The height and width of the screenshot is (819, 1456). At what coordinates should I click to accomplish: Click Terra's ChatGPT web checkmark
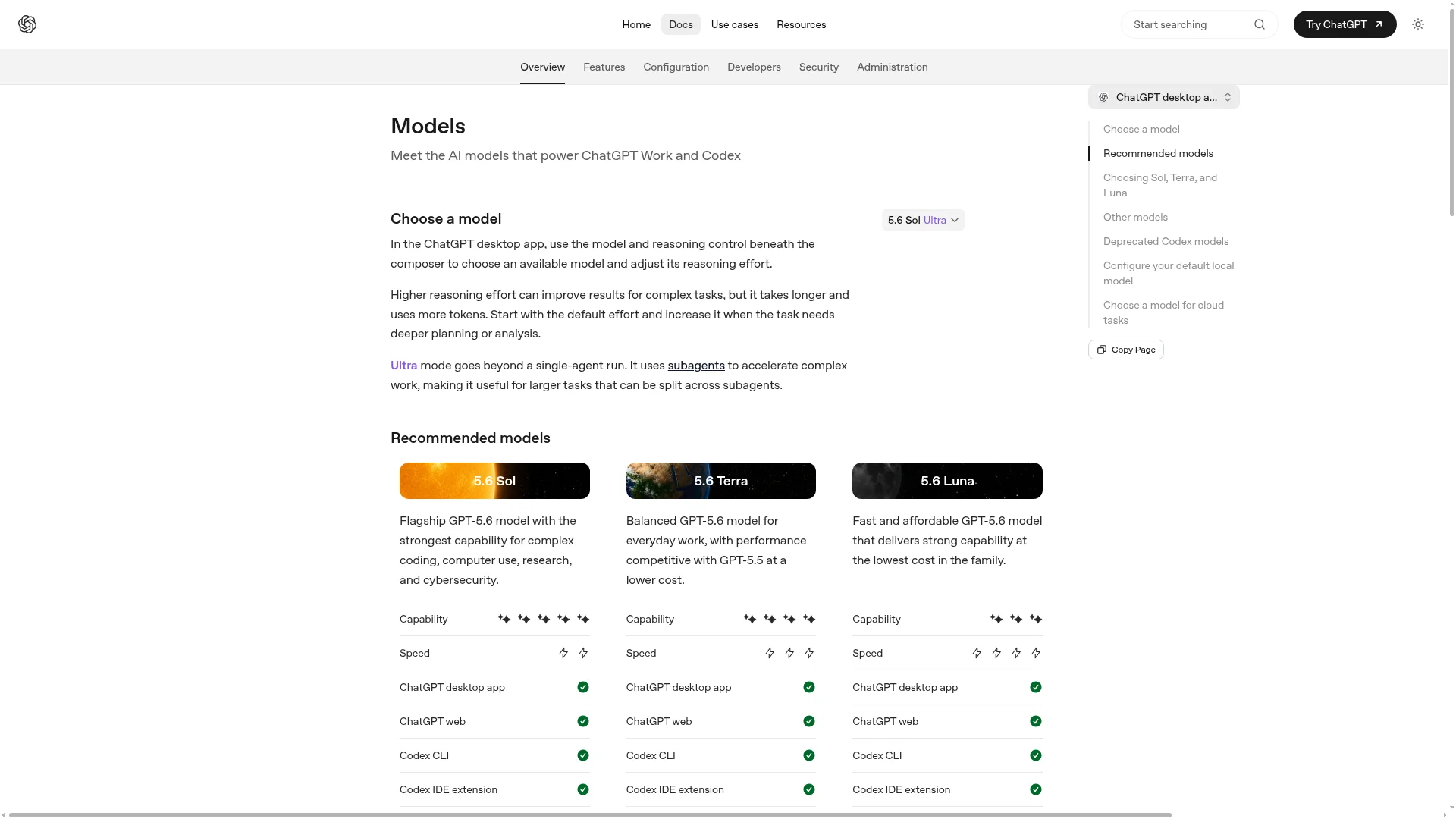pos(809,721)
